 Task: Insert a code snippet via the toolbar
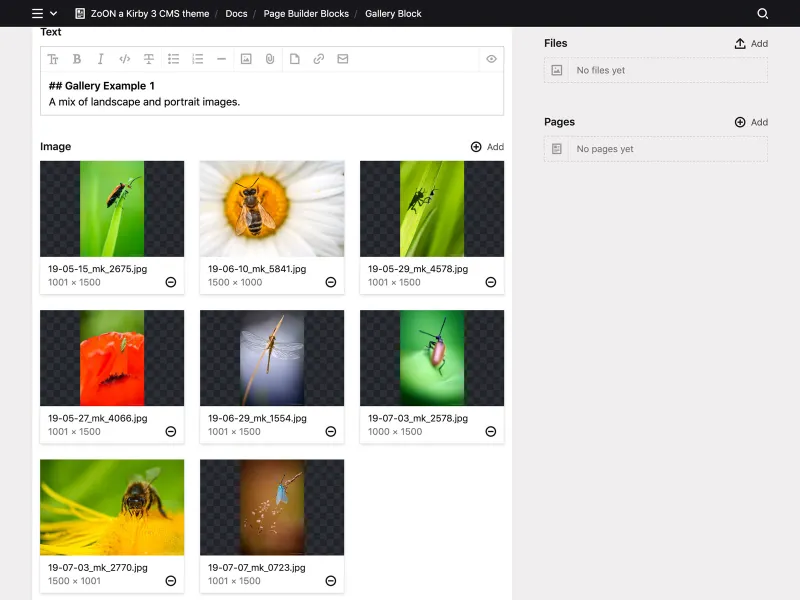click(x=125, y=59)
